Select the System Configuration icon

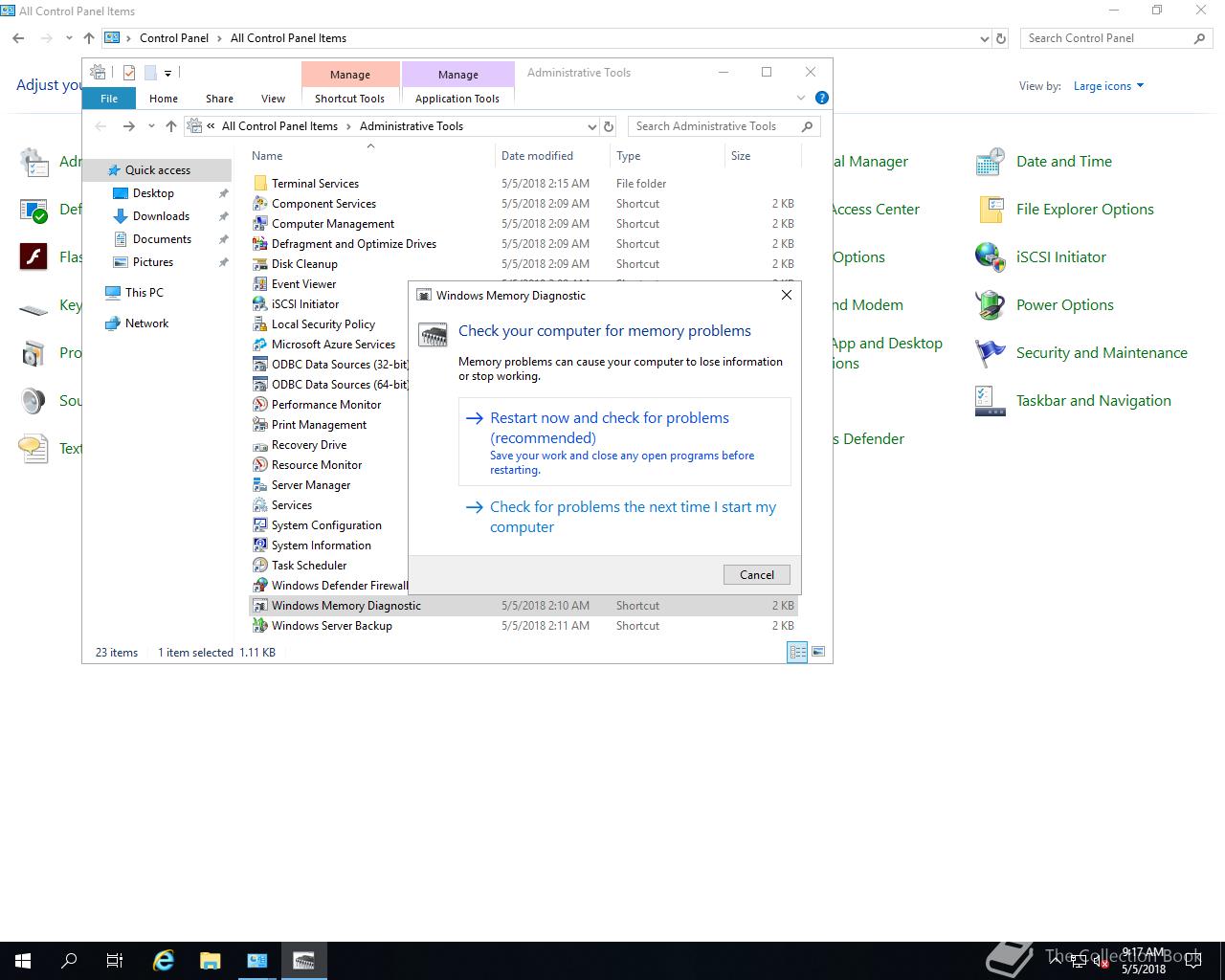(259, 525)
